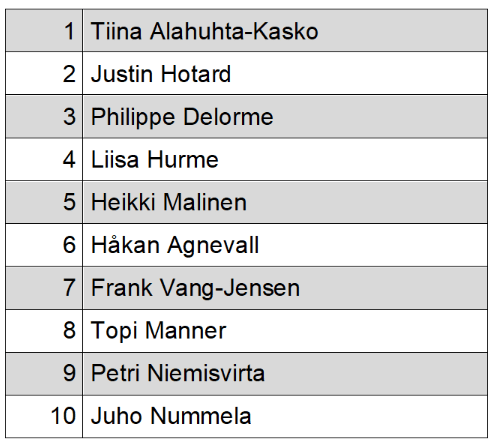Click rank number 7 cell
The height and width of the screenshot is (445, 496).
(x=44, y=288)
